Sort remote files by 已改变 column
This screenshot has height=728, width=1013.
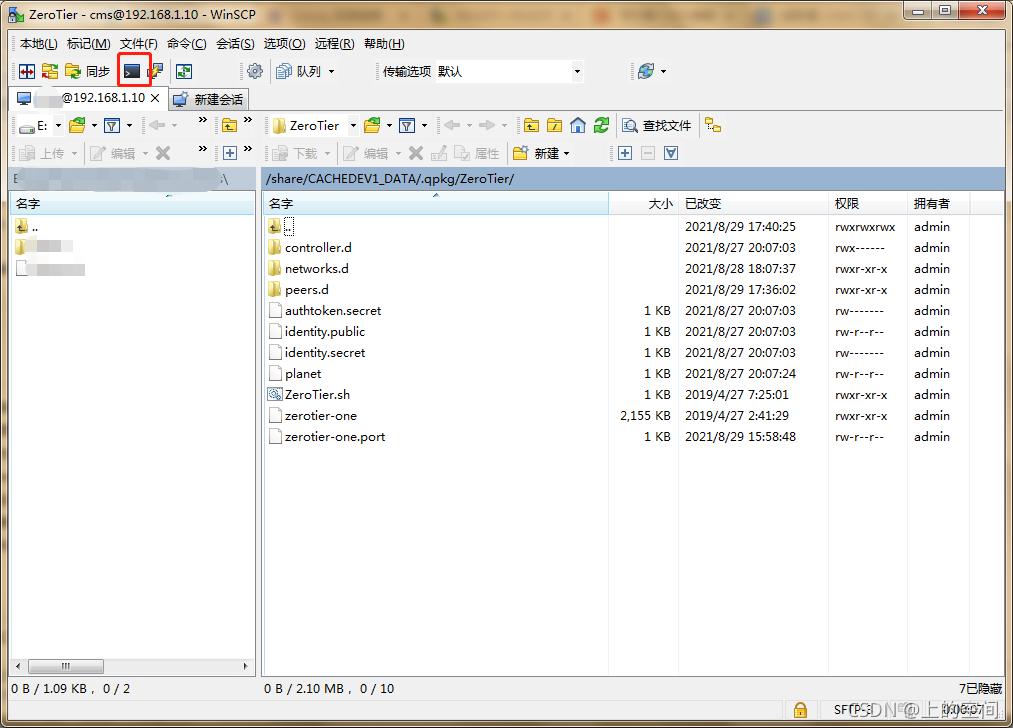pos(753,203)
